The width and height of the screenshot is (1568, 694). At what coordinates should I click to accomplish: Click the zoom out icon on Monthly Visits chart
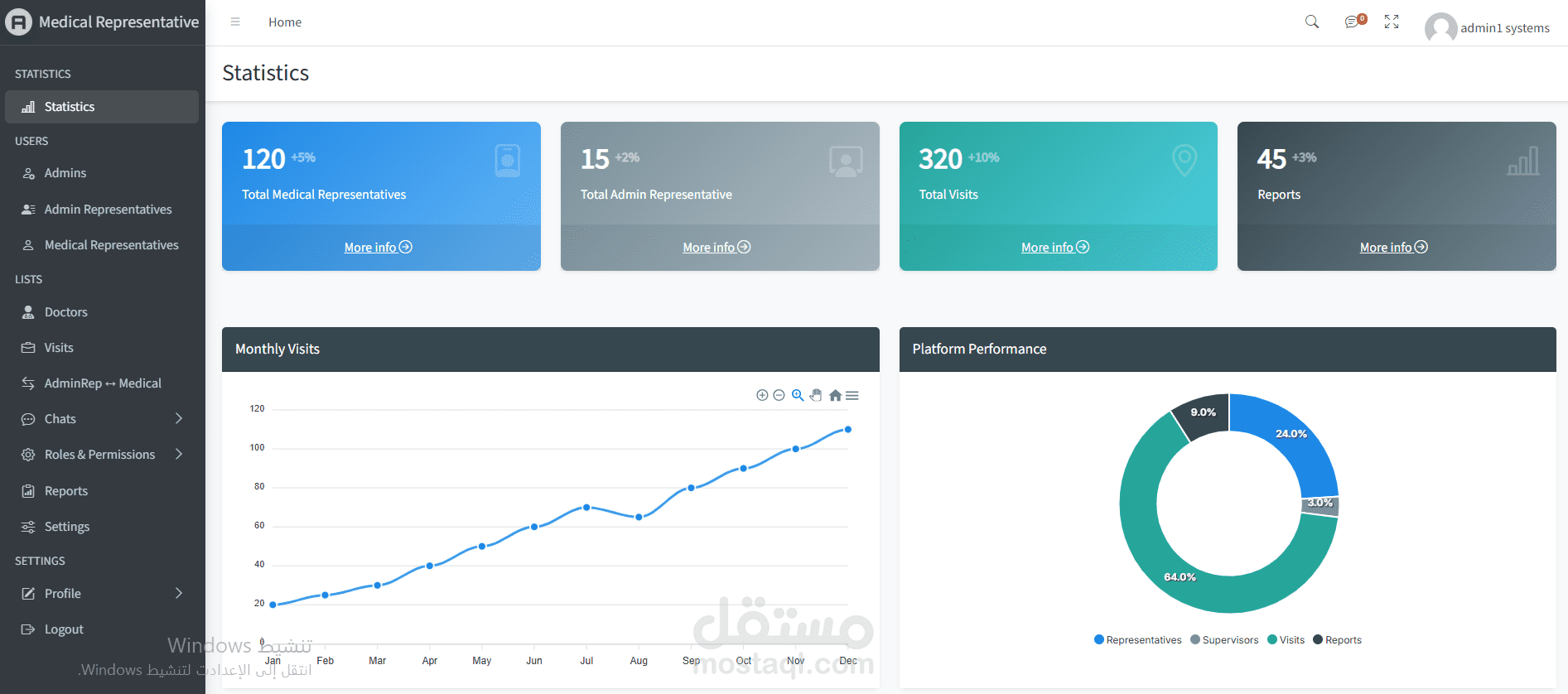(779, 395)
